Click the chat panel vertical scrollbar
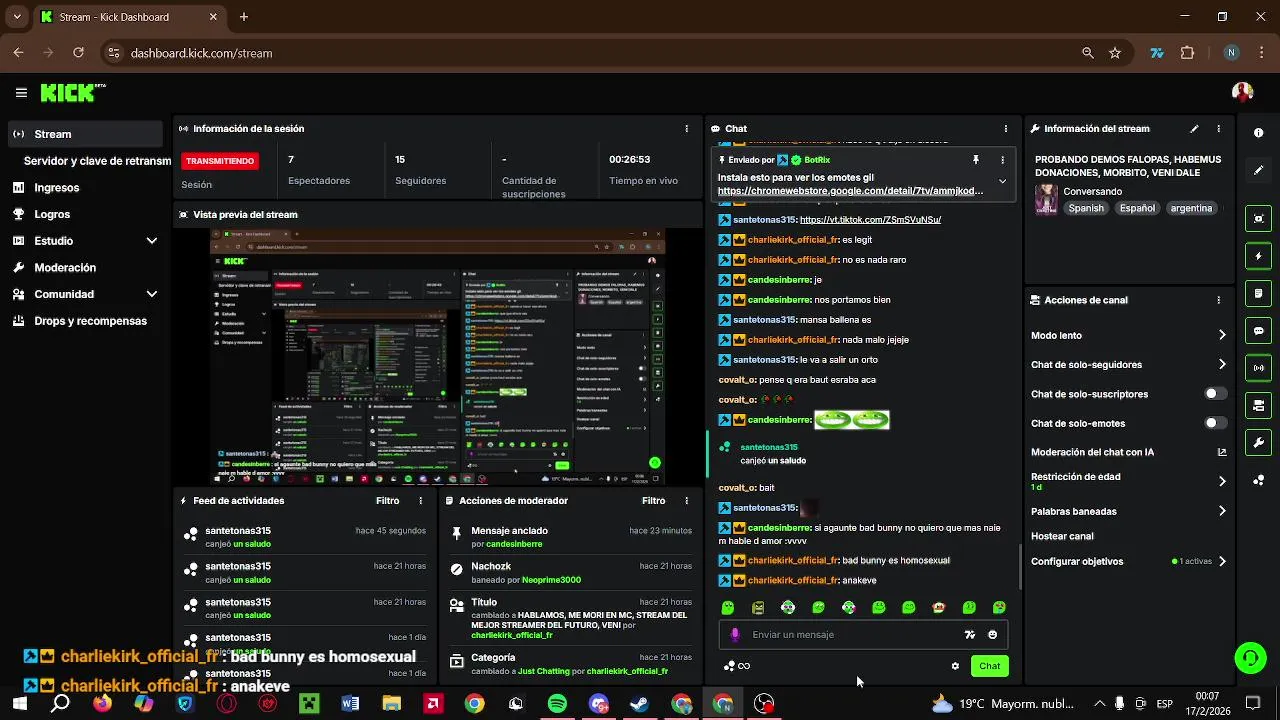 point(1020,567)
